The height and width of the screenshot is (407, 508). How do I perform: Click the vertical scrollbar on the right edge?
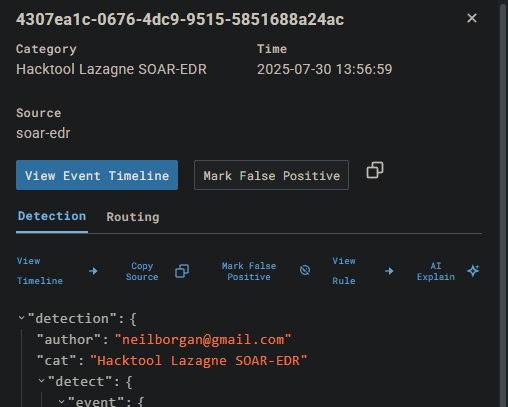coord(503,203)
